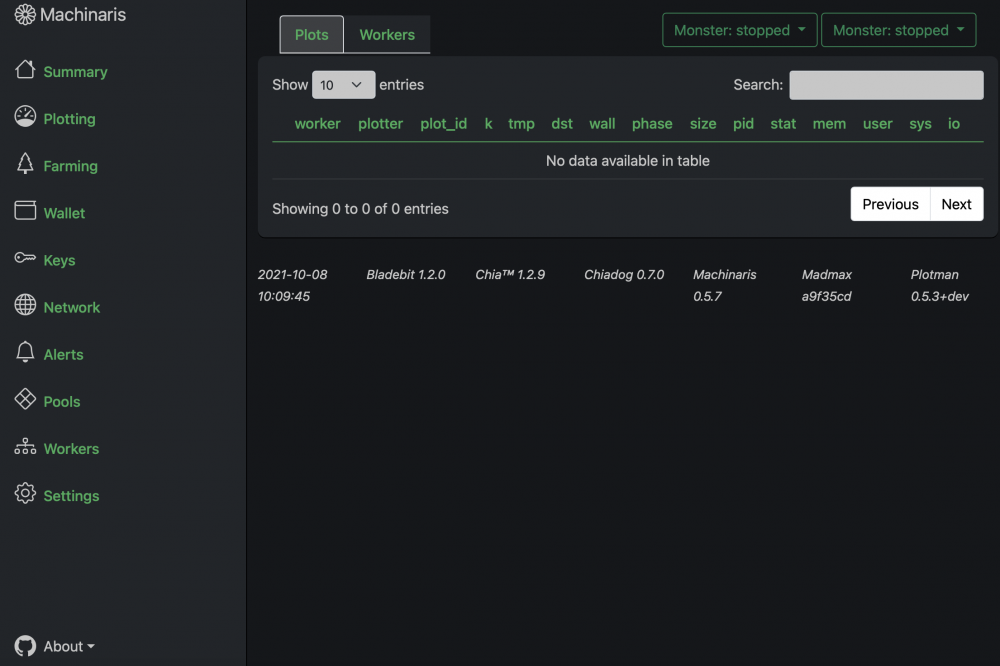Viewport: 1000px width, 666px height.
Task: Sort table by stat column
Action: point(783,124)
